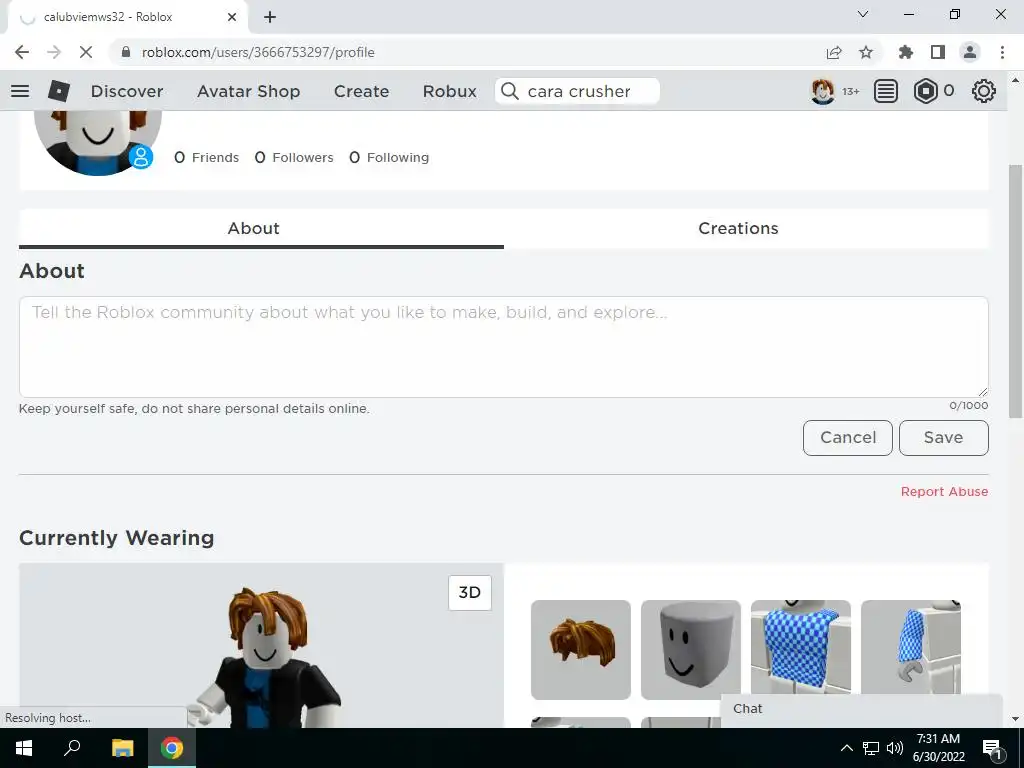Click the About description text area
1024x768 pixels.
pos(504,347)
